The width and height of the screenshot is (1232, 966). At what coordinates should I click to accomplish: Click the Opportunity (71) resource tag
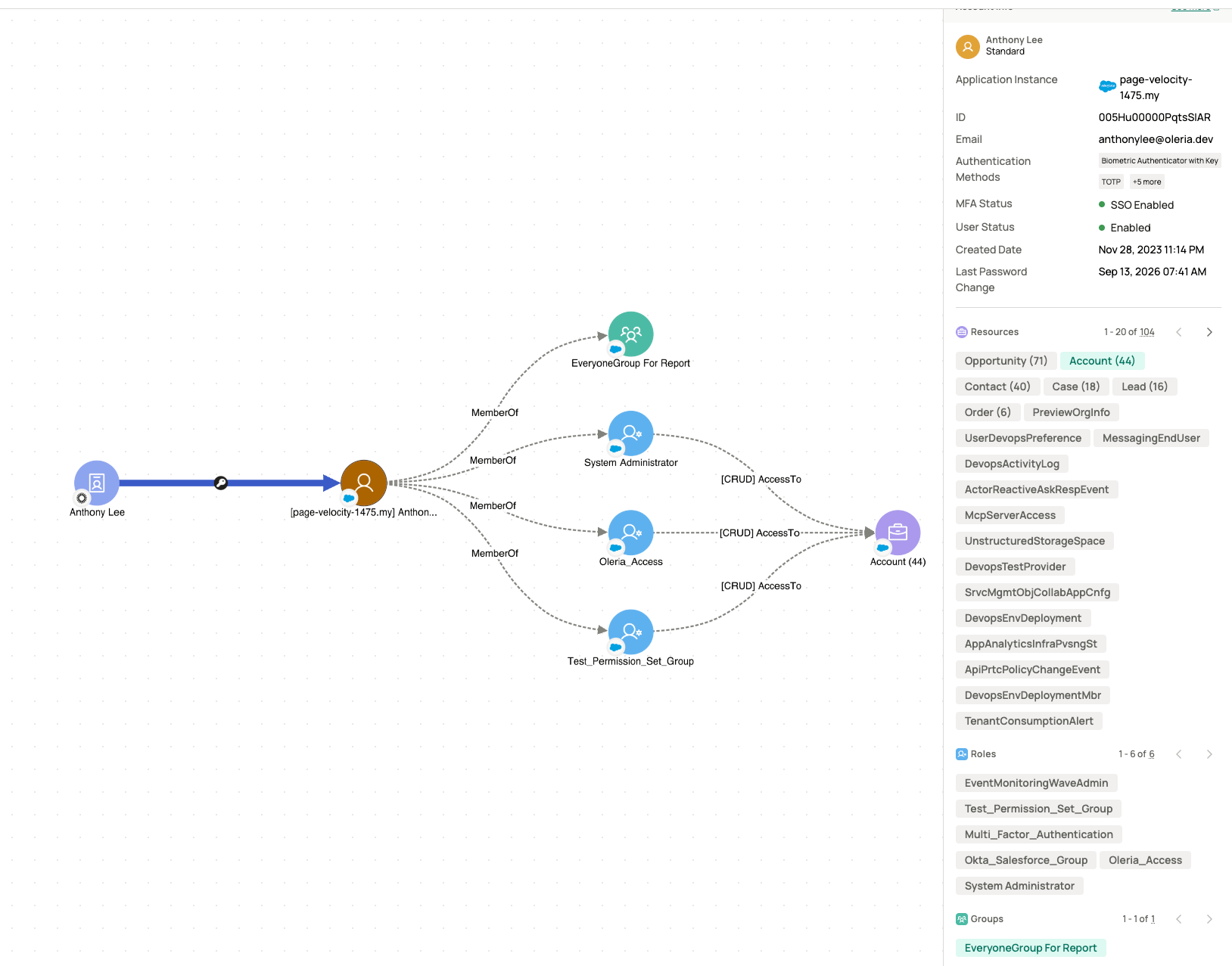point(1006,361)
